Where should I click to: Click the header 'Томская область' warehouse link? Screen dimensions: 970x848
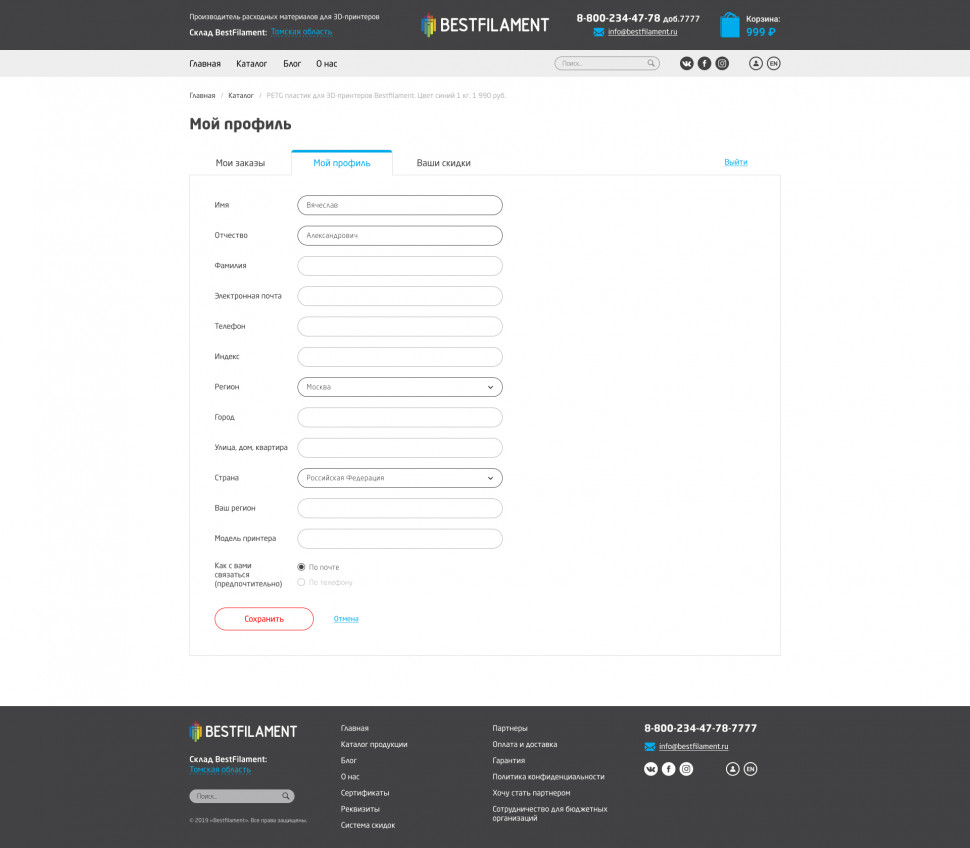tap(301, 32)
